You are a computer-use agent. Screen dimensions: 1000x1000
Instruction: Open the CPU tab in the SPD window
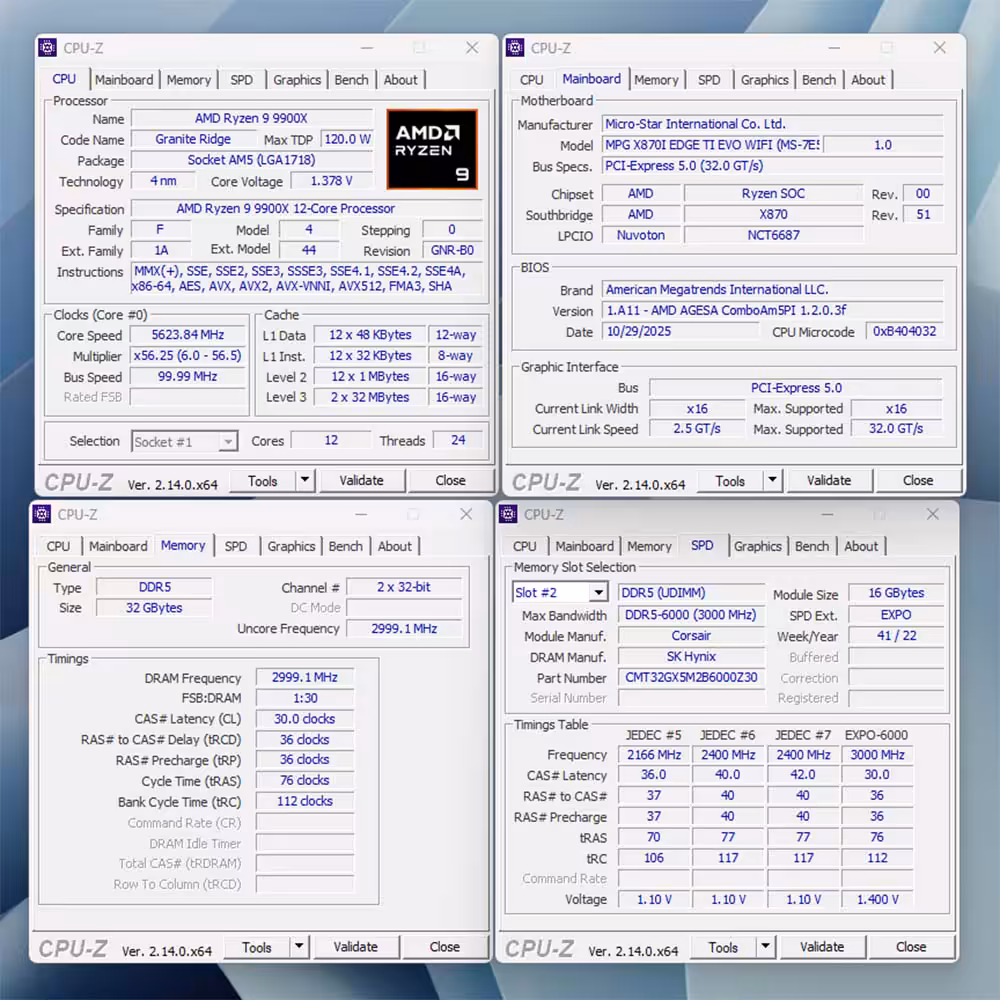click(x=524, y=546)
